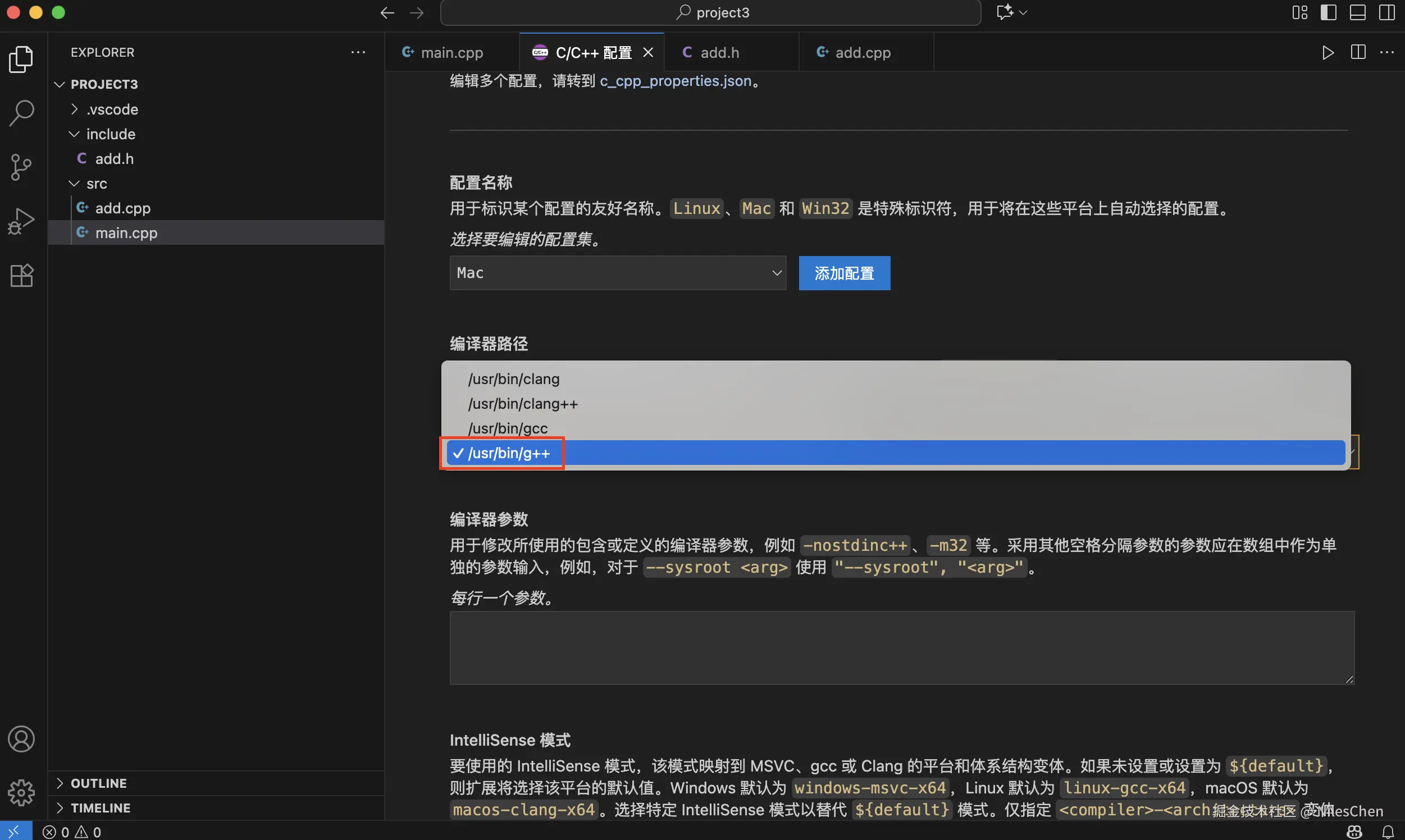The image size is (1405, 840).
Task: Switch to the C/C++ 配置 tab
Action: [592, 53]
